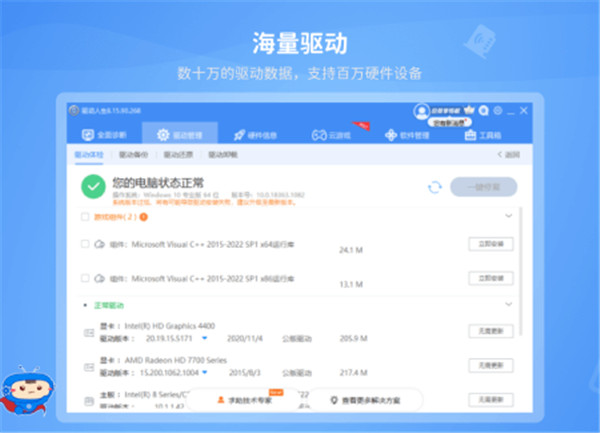Screen dimensions: 600x433
Task: Install the Visual C++ x86 runtime now
Action: click(x=491, y=278)
